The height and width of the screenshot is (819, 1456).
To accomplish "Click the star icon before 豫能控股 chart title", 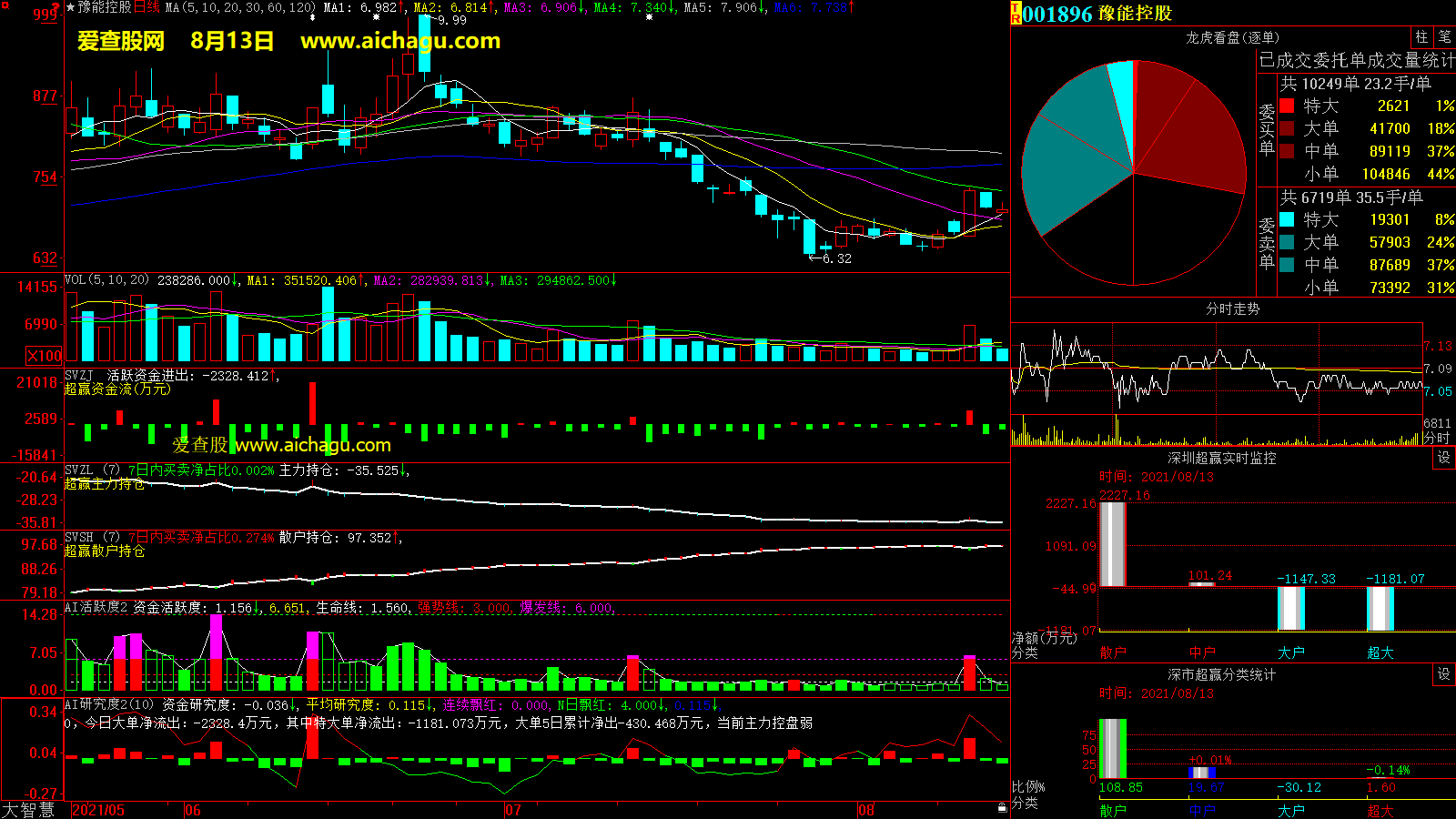I will pos(71,7).
